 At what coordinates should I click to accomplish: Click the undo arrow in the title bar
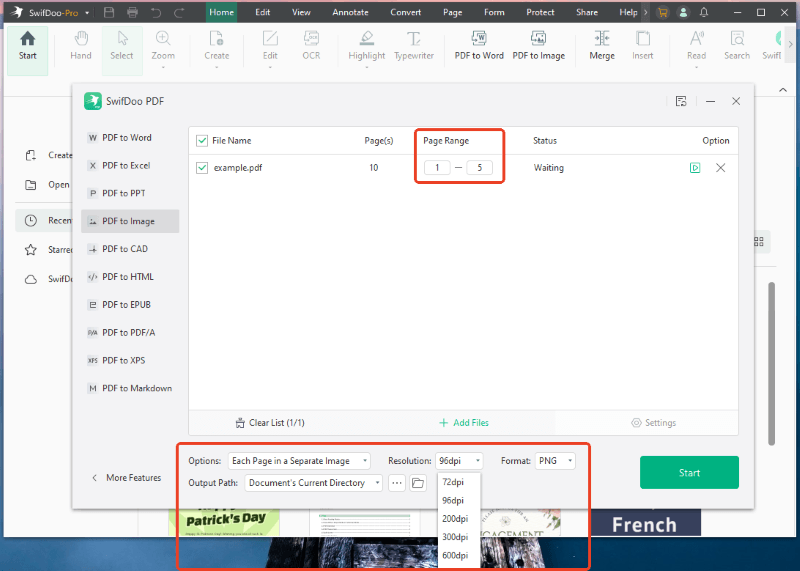[x=156, y=12]
